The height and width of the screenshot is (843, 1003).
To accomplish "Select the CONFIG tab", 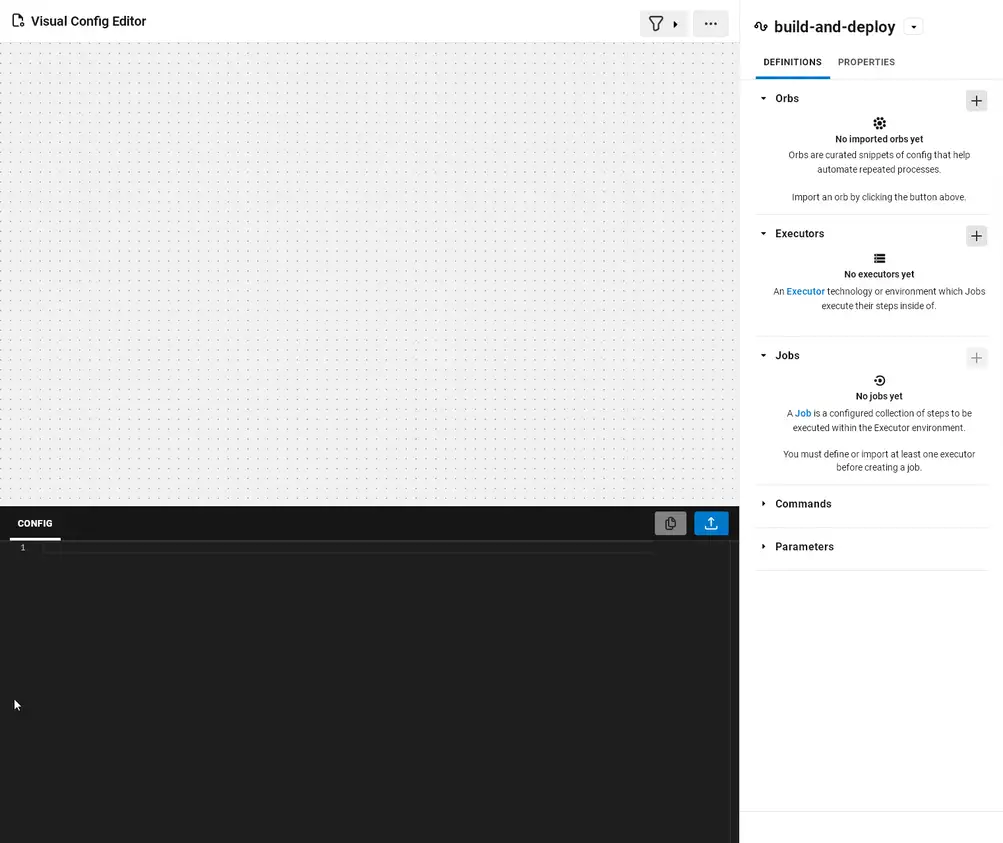I will [34, 523].
